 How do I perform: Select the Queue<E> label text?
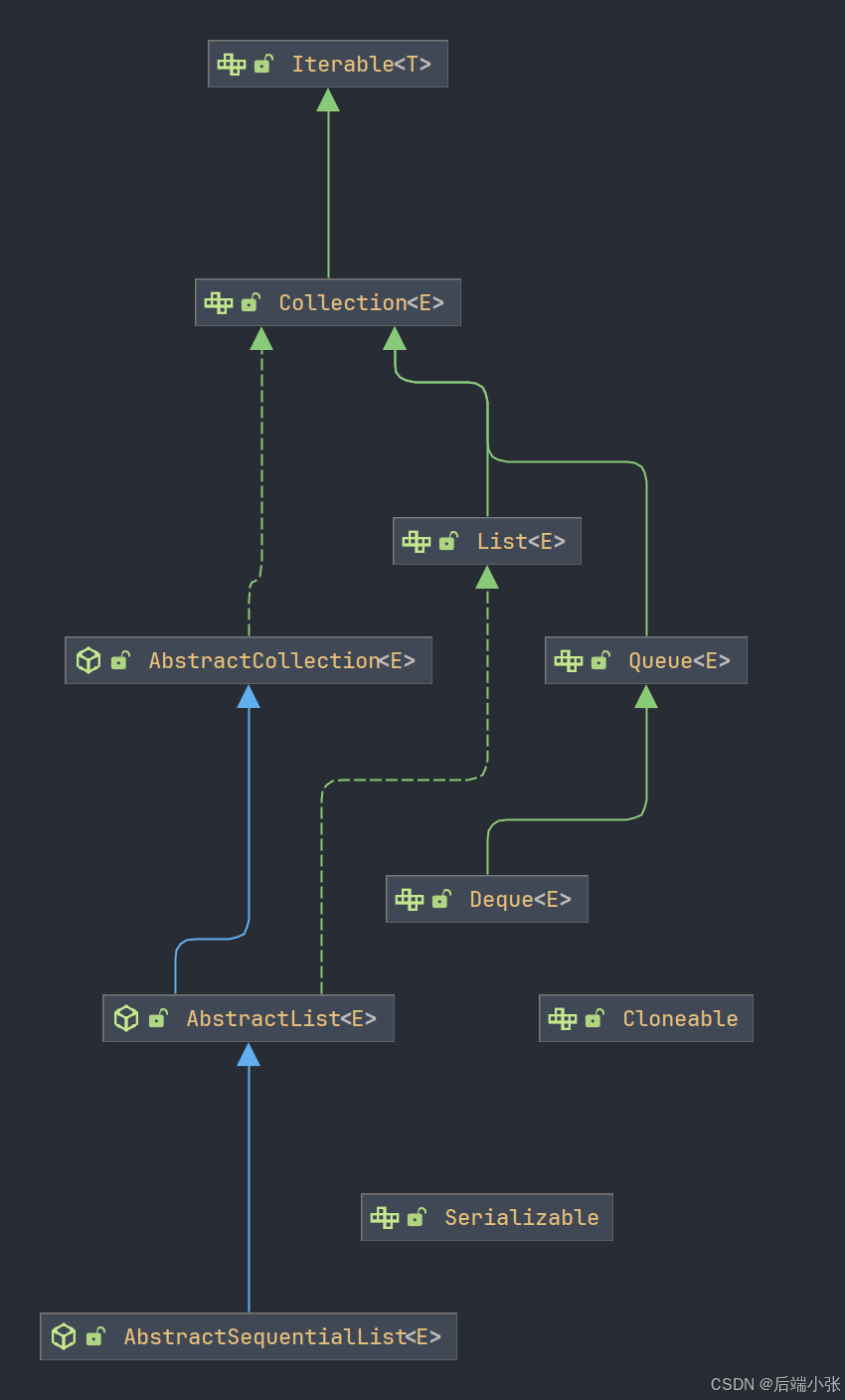click(680, 660)
